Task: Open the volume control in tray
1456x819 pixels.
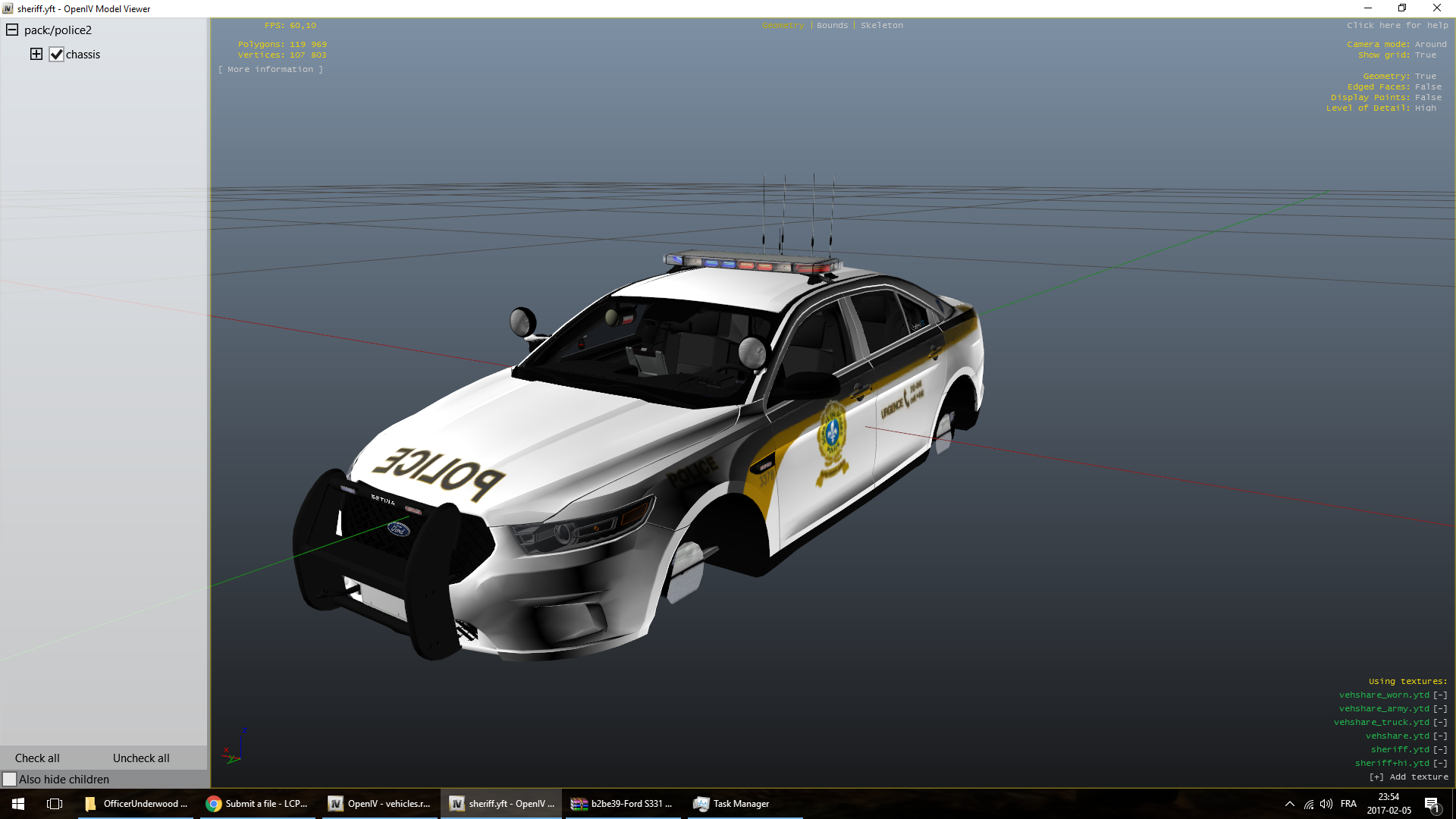Action: coord(1326,804)
